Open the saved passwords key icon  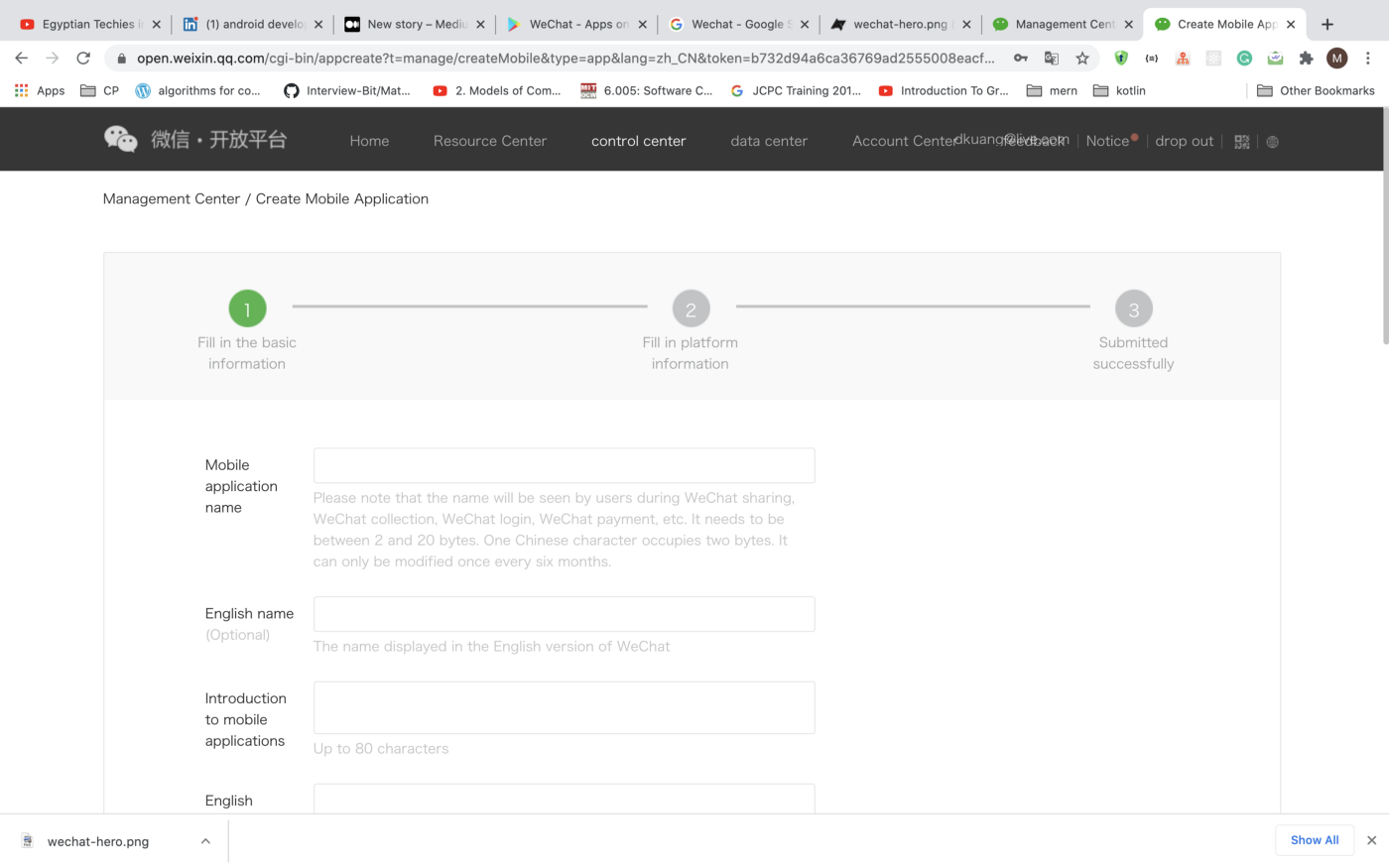pyautogui.click(x=1020, y=59)
